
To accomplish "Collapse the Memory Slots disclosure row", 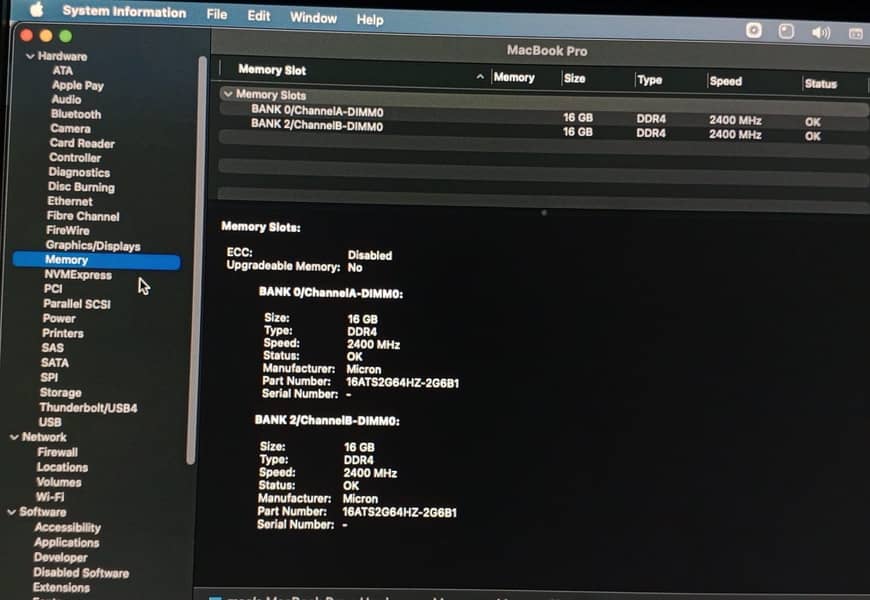I will (227, 93).
